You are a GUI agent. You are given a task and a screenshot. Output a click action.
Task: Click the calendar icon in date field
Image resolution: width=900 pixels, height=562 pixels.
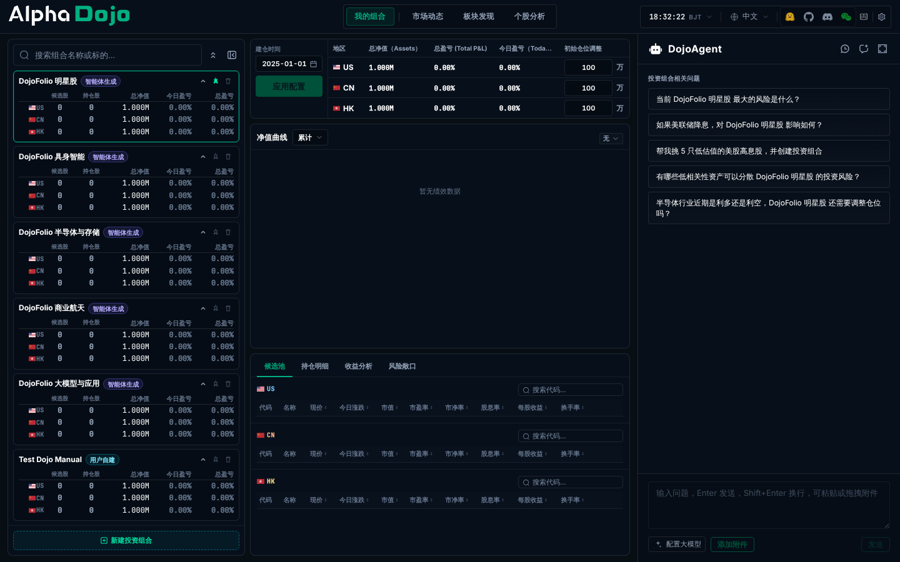tap(313, 64)
